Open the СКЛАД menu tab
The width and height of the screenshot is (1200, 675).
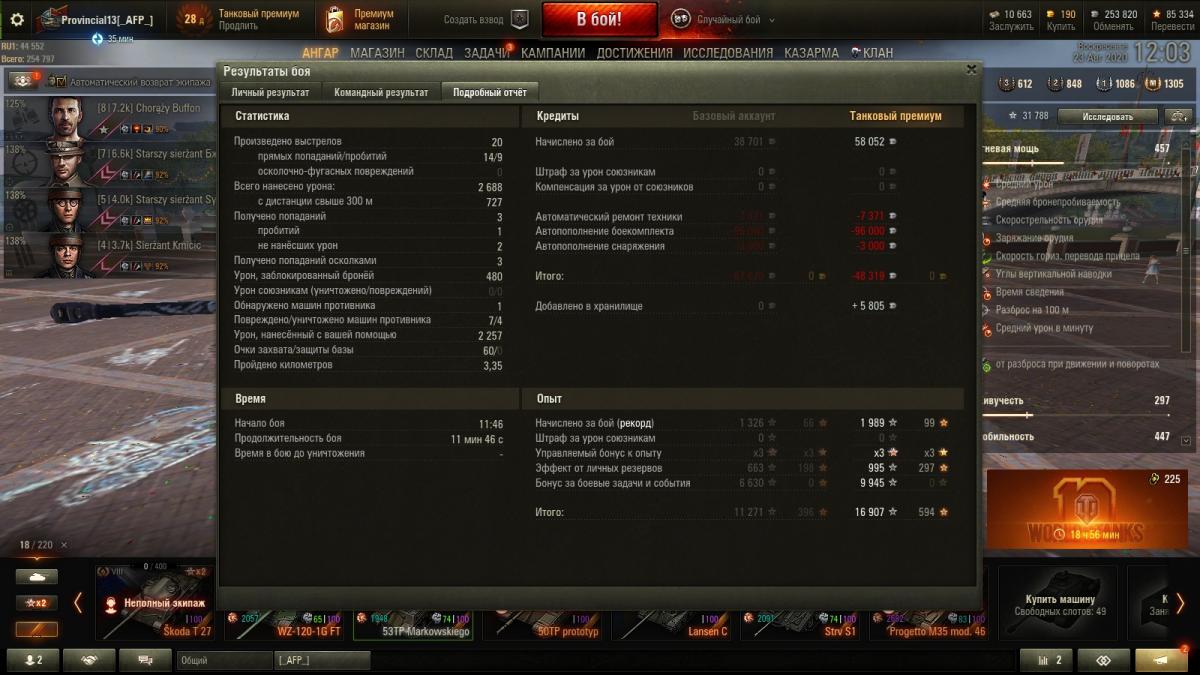click(x=434, y=53)
